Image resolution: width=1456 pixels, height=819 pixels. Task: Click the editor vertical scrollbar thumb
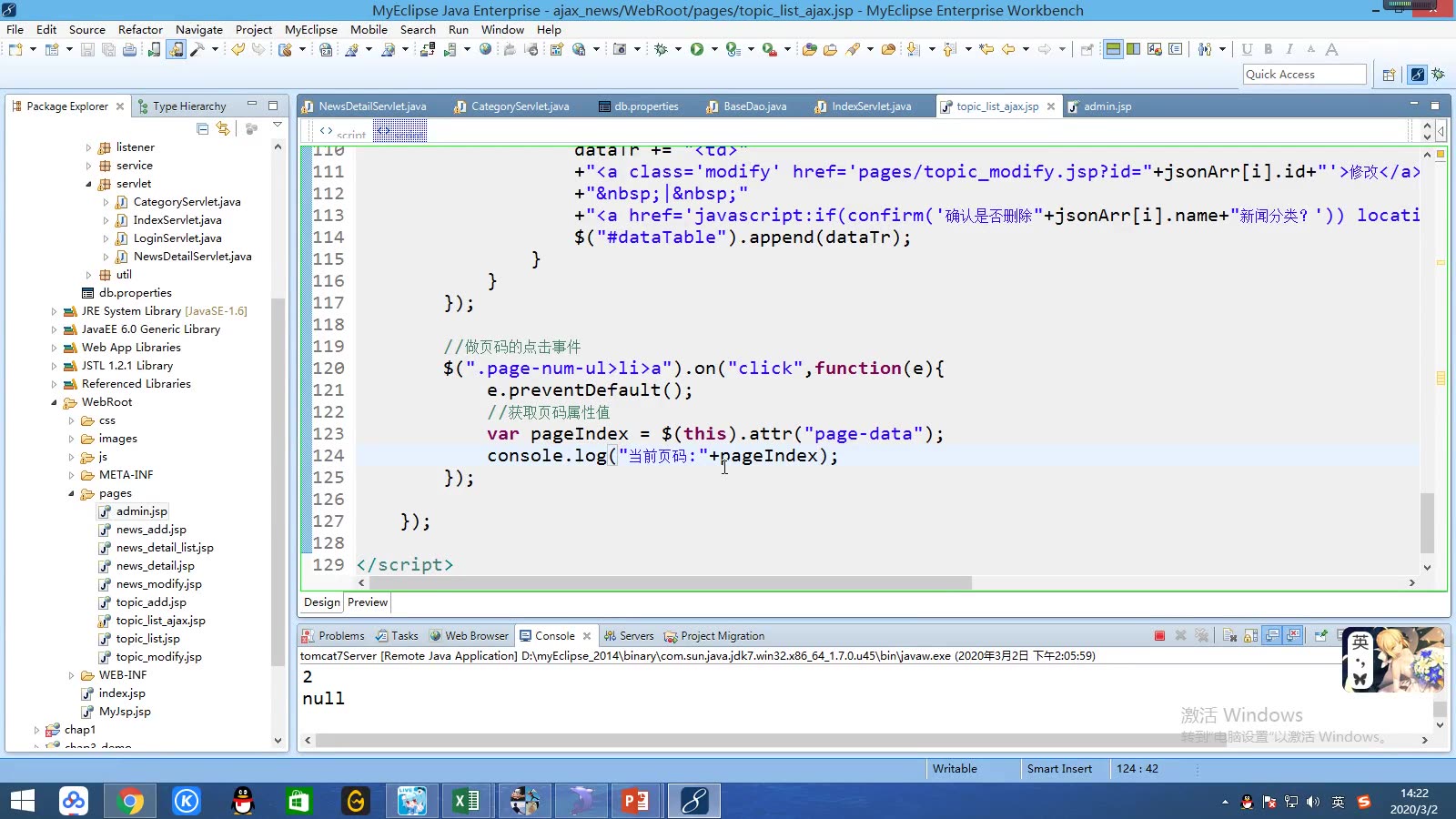click(1427, 521)
